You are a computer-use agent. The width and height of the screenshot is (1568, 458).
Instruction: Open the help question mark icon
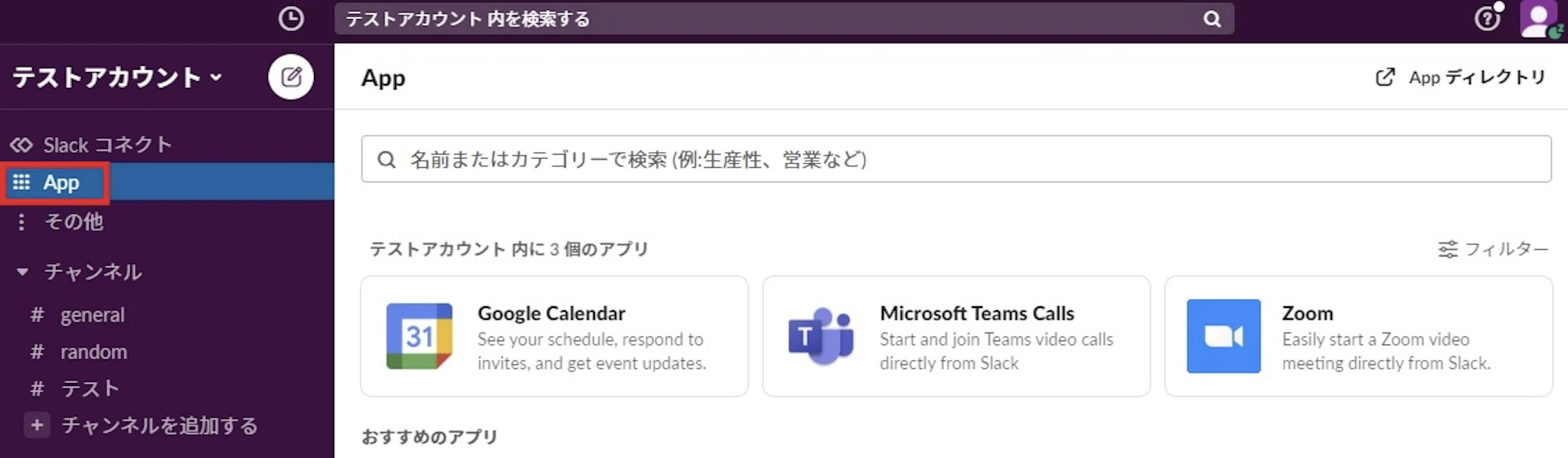tap(1487, 18)
